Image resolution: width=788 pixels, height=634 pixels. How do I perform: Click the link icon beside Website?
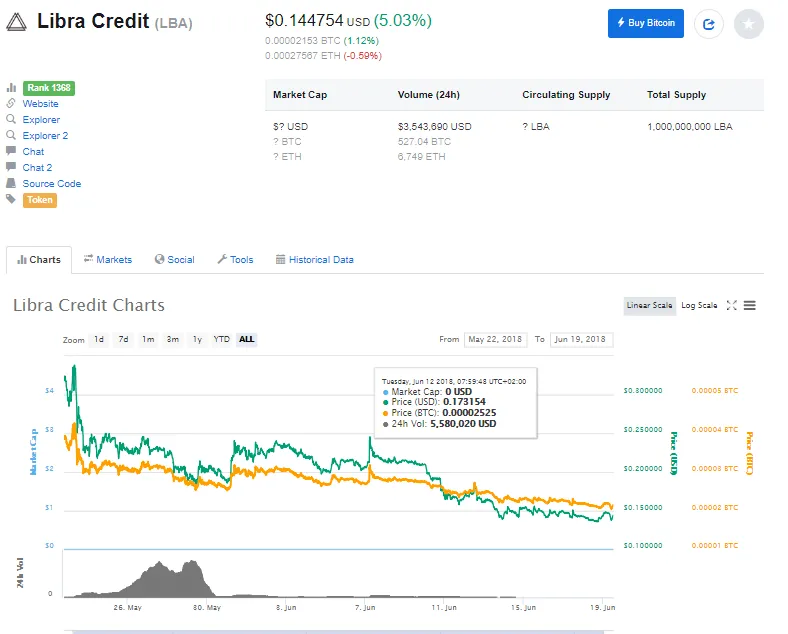pos(11,103)
